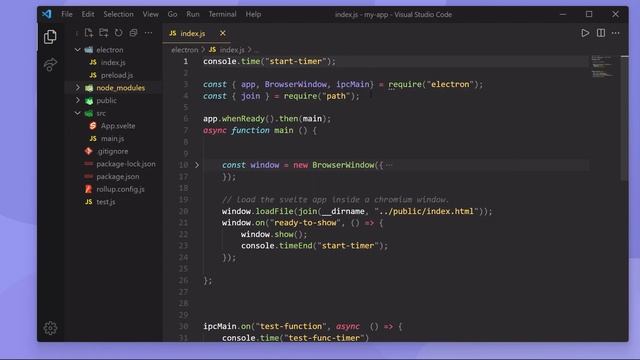The image size is (640, 360).
Task: Close the index.js editor tab
Action: 222,33
